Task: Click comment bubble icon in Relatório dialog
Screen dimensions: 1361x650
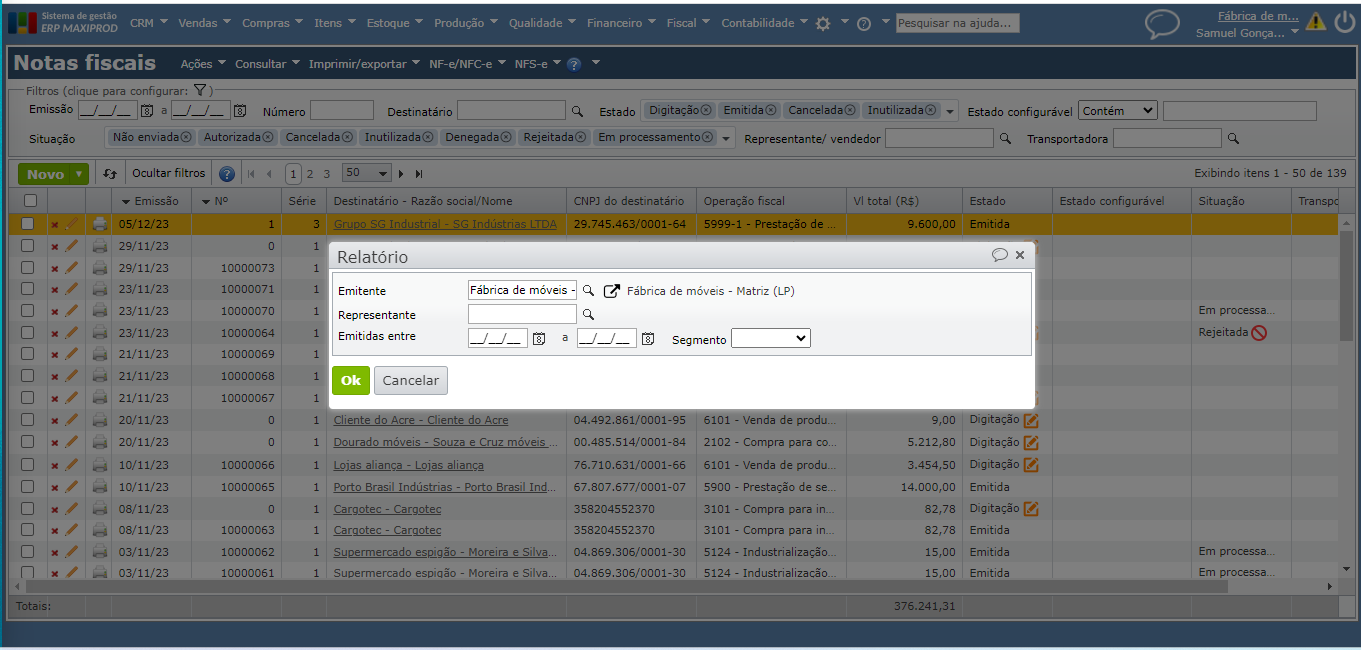Action: (1000, 255)
